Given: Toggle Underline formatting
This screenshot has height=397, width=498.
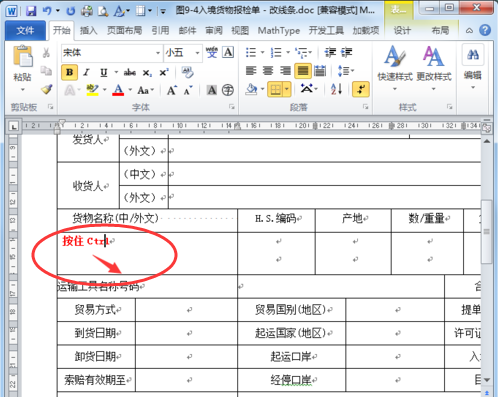Looking at the screenshot, I should (x=104, y=72).
